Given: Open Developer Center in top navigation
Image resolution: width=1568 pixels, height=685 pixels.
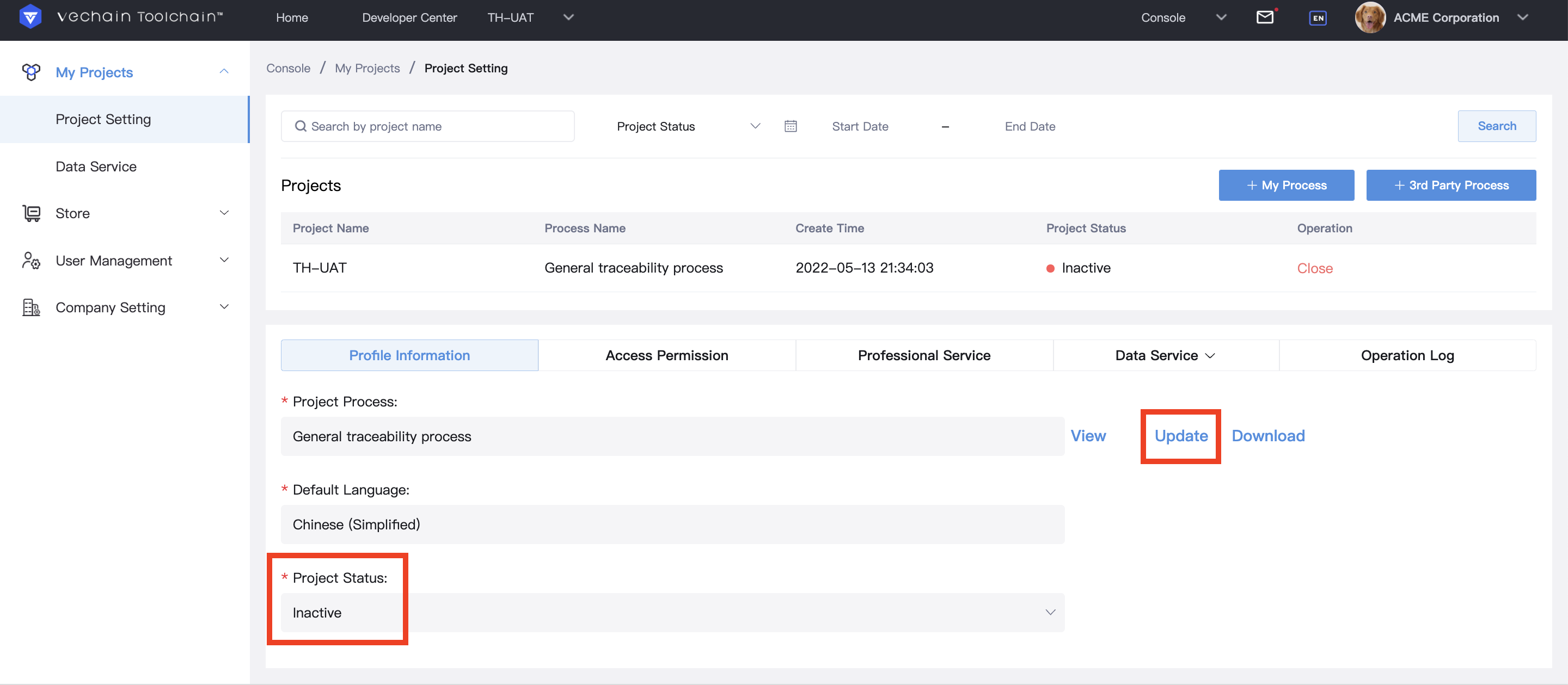Looking at the screenshot, I should [x=409, y=17].
